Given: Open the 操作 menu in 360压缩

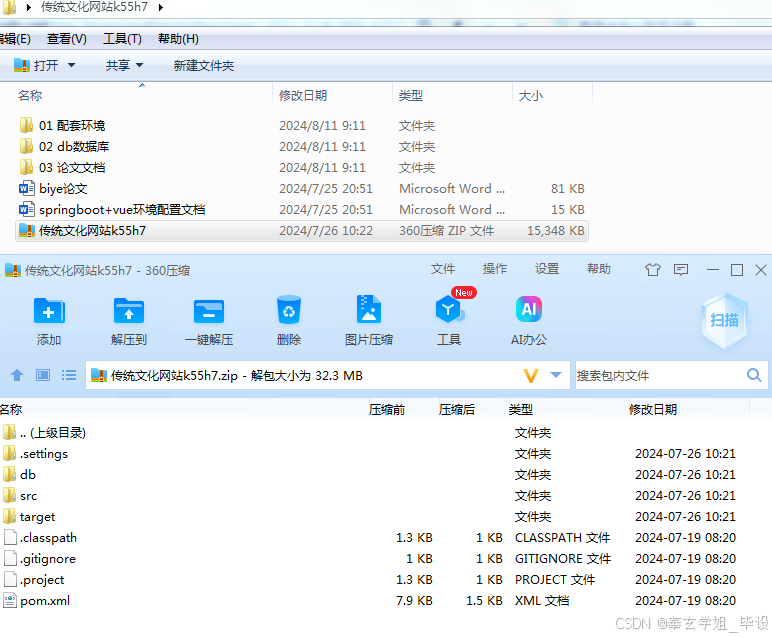Looking at the screenshot, I should tap(495, 269).
